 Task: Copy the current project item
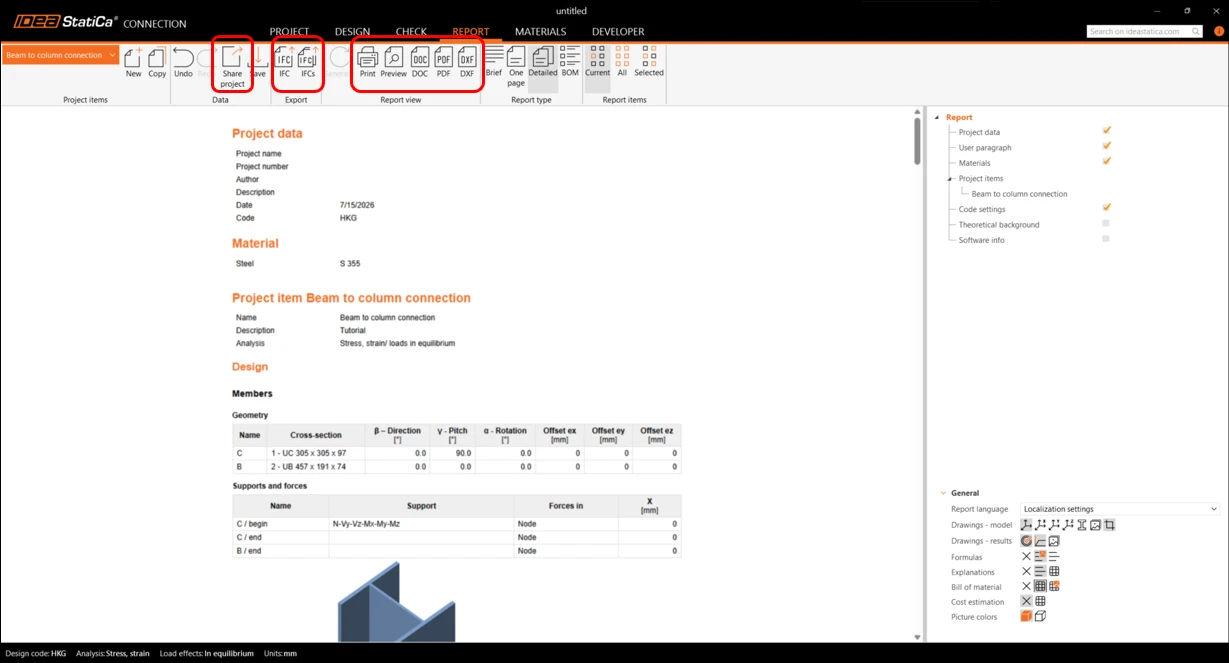click(157, 61)
